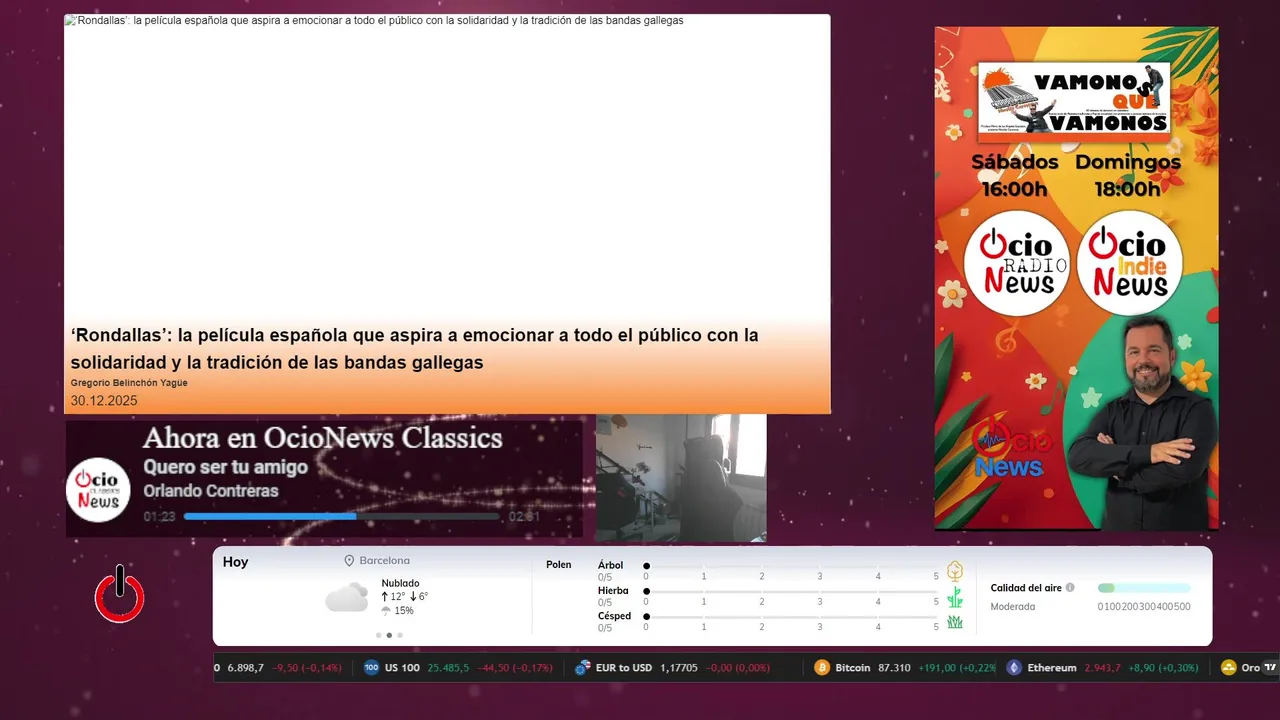Click the Oro gold ticker icon

click(x=1229, y=668)
